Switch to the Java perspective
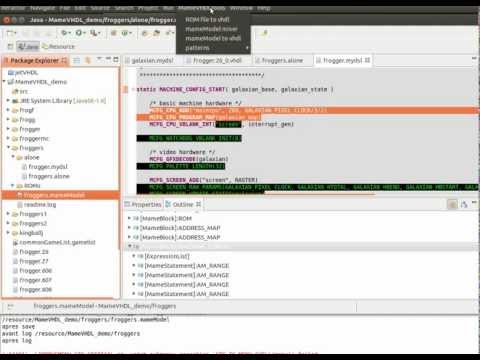This screenshot has width=480, height=360. pyautogui.click(x=28, y=46)
